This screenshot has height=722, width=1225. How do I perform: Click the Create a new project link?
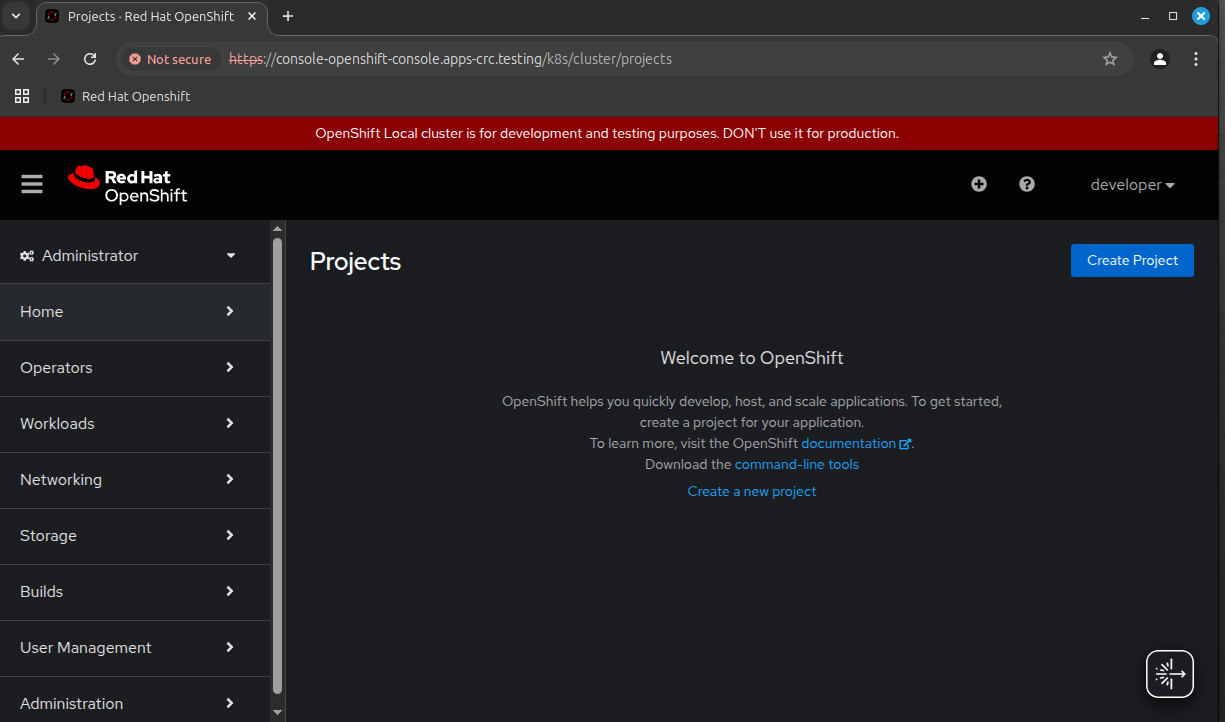(x=752, y=491)
